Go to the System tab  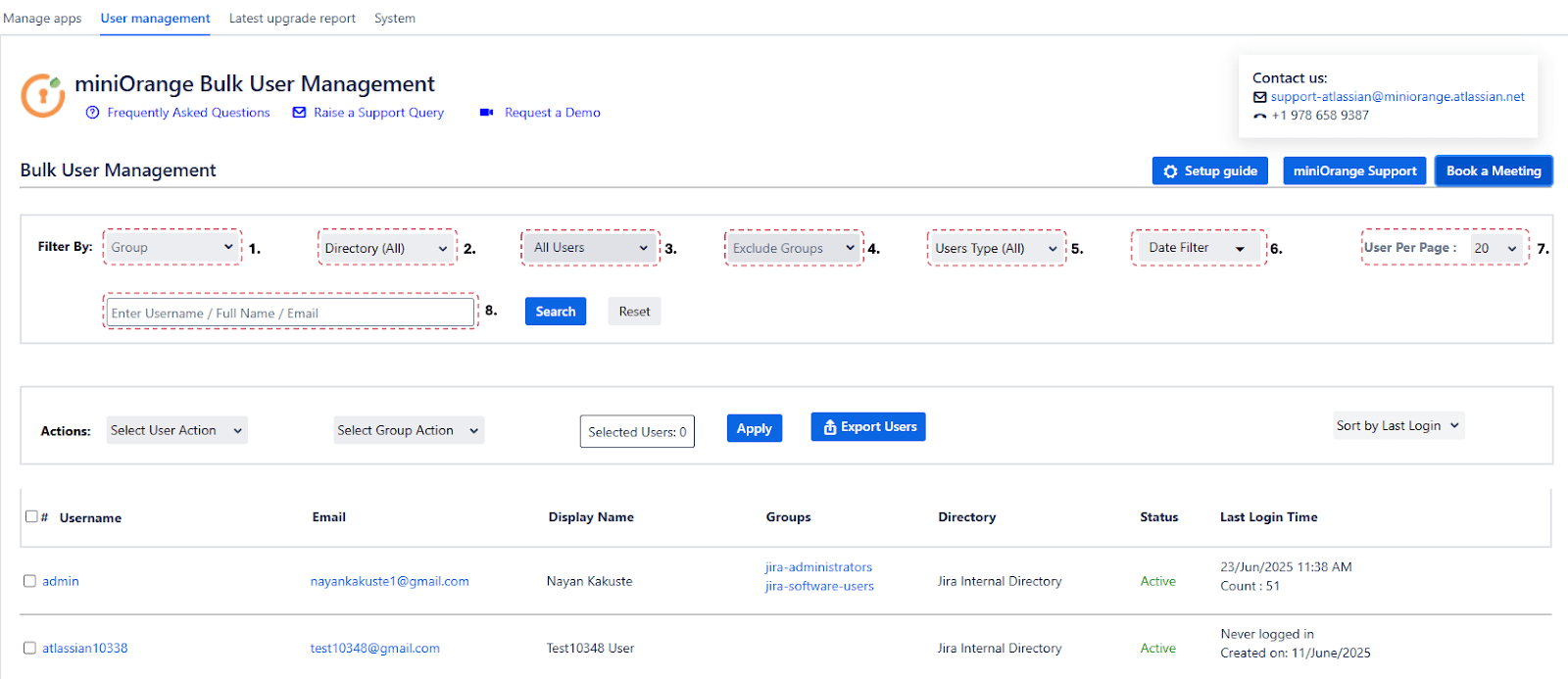pos(395,19)
